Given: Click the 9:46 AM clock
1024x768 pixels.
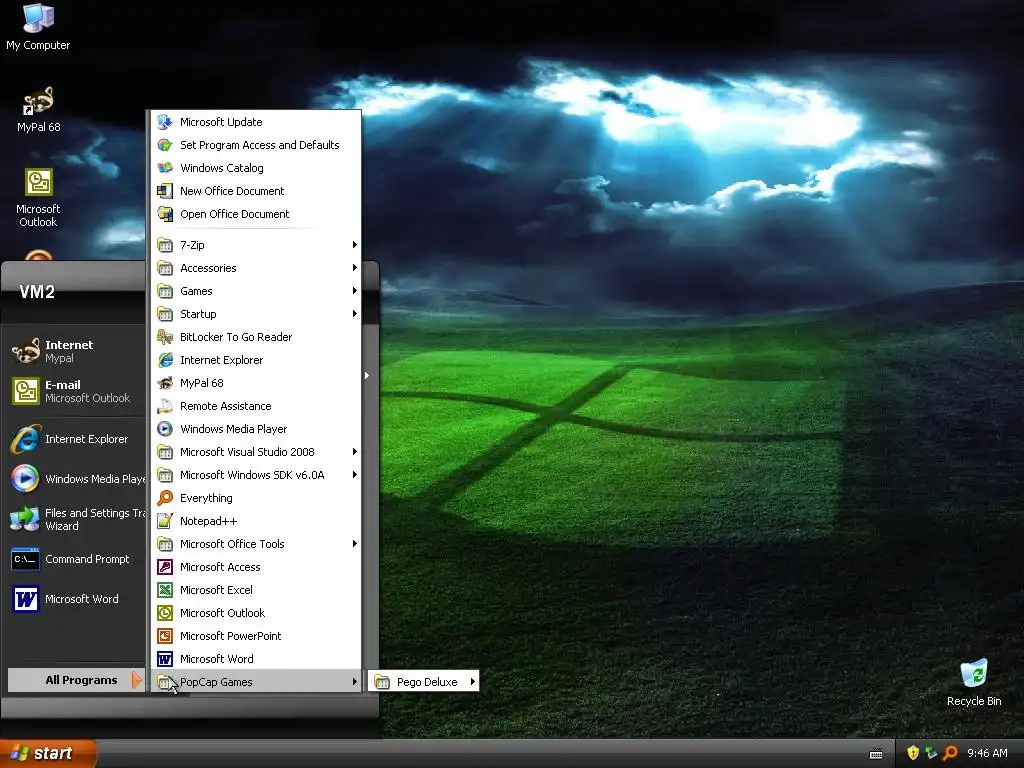Looking at the screenshot, I should click(x=987, y=753).
